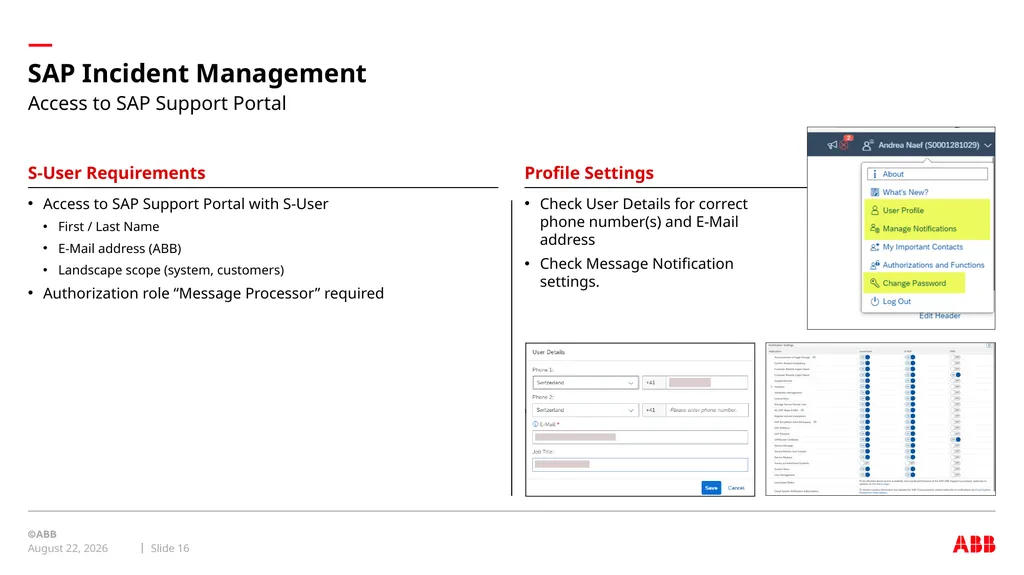Click the ABB logo in slide footer
This screenshot has width=1024, height=575.
click(974, 544)
